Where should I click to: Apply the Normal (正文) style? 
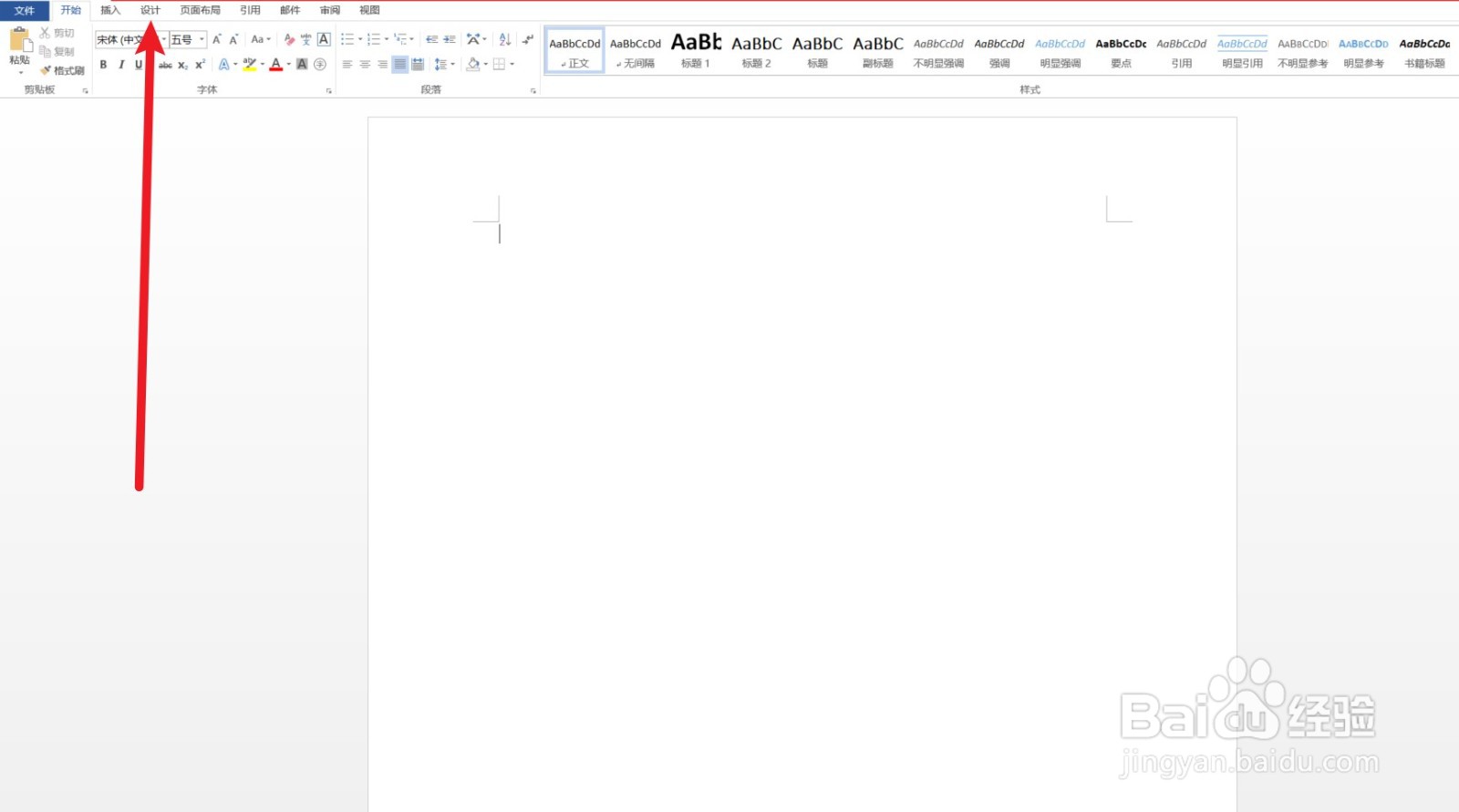574,51
